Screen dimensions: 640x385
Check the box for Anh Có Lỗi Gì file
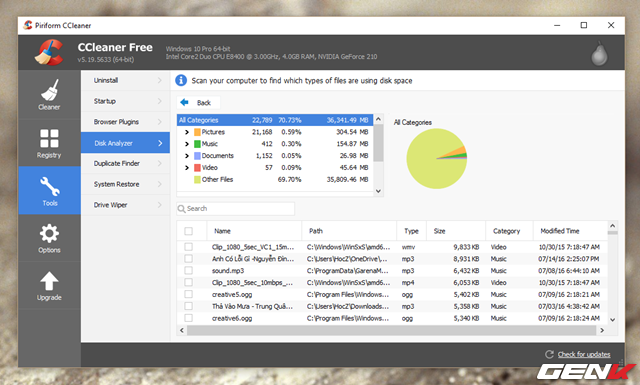(188, 258)
